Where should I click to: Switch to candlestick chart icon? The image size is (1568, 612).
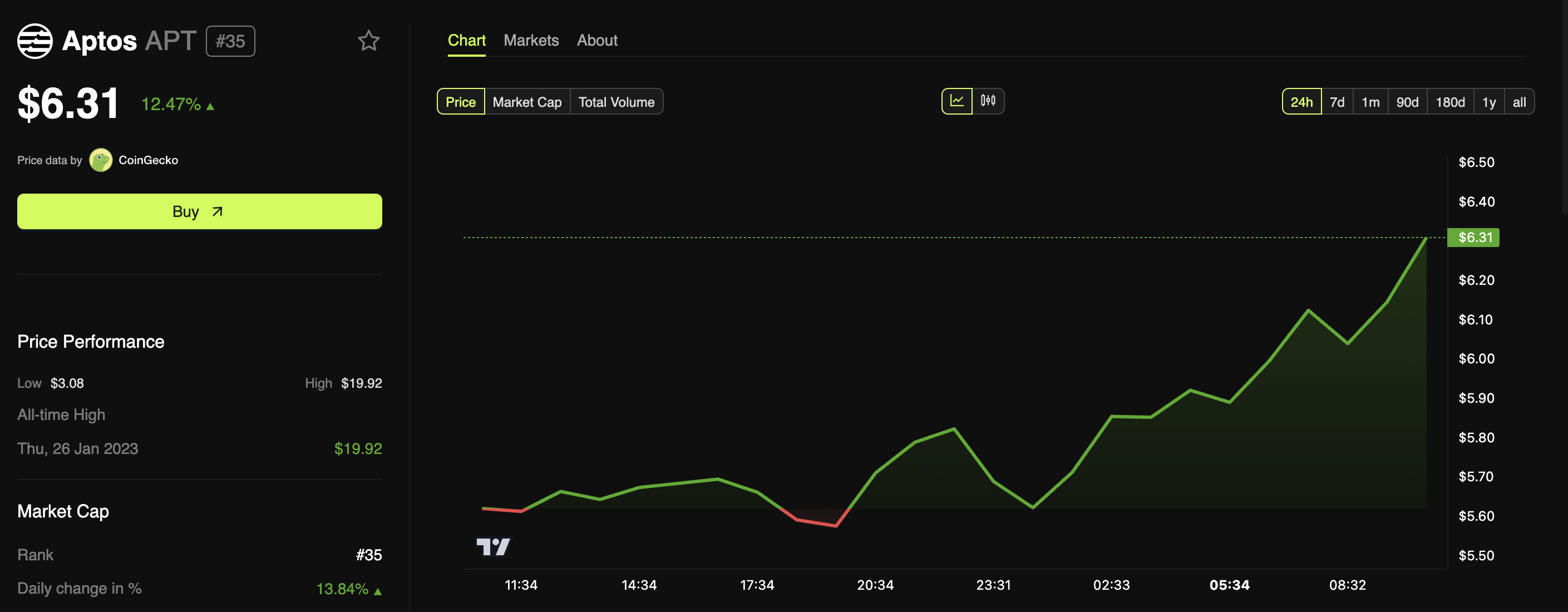(x=988, y=101)
